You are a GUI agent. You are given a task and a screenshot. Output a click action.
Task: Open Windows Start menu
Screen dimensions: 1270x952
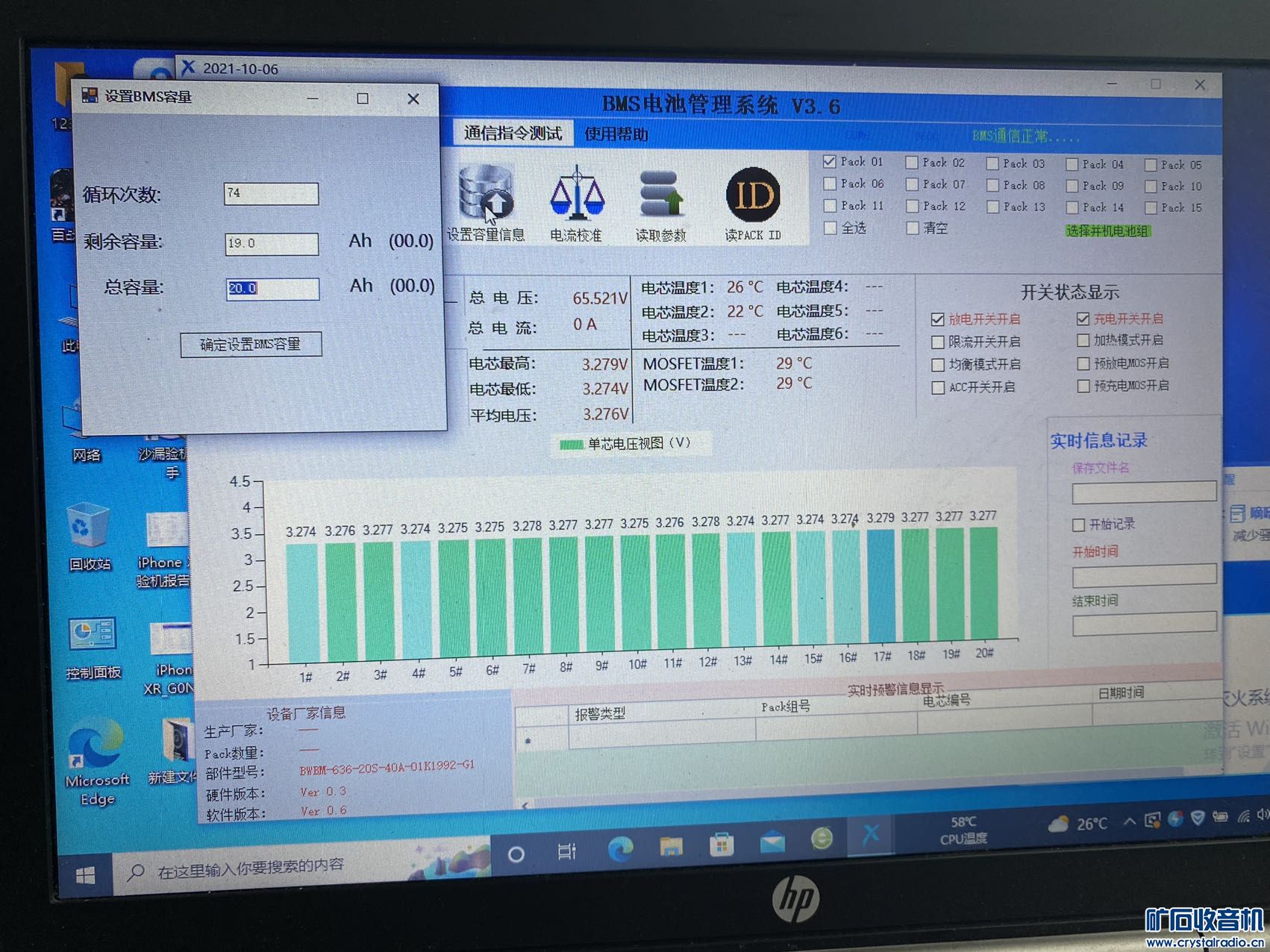pos(85,874)
